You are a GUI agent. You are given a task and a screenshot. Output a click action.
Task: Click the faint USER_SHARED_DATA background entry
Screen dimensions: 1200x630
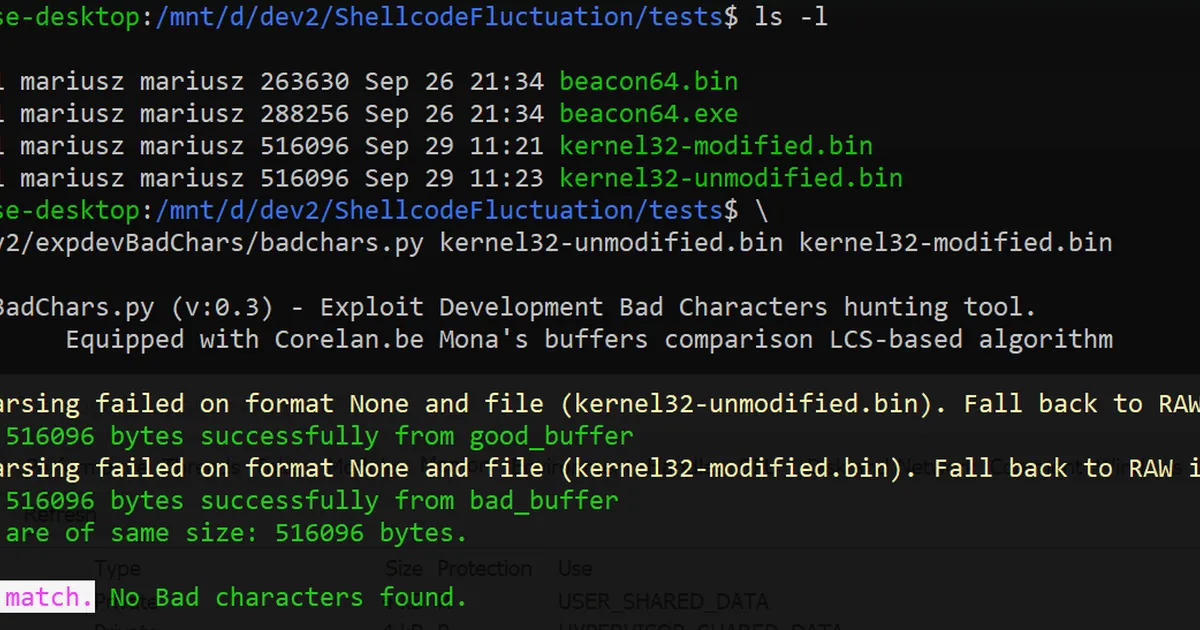663,602
